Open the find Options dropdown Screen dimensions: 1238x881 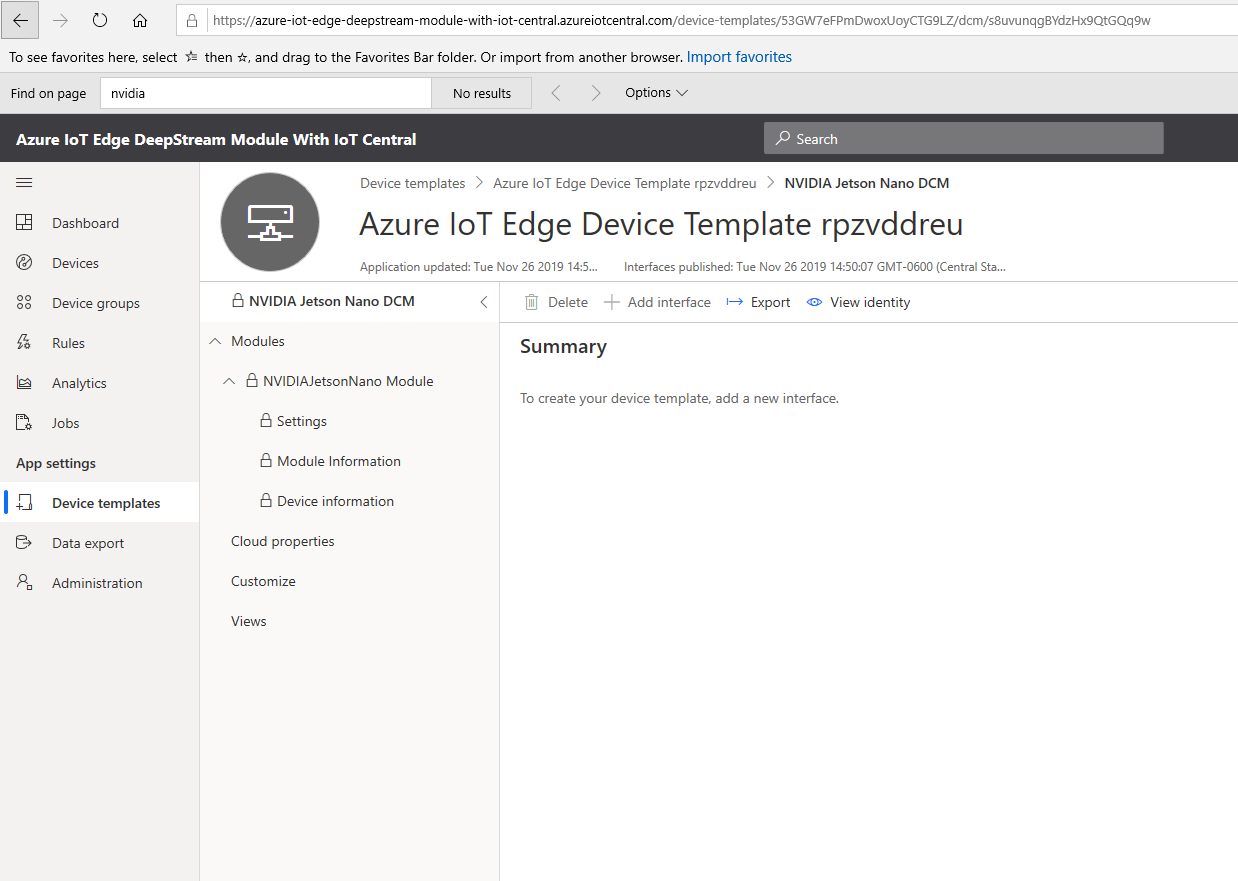657,93
